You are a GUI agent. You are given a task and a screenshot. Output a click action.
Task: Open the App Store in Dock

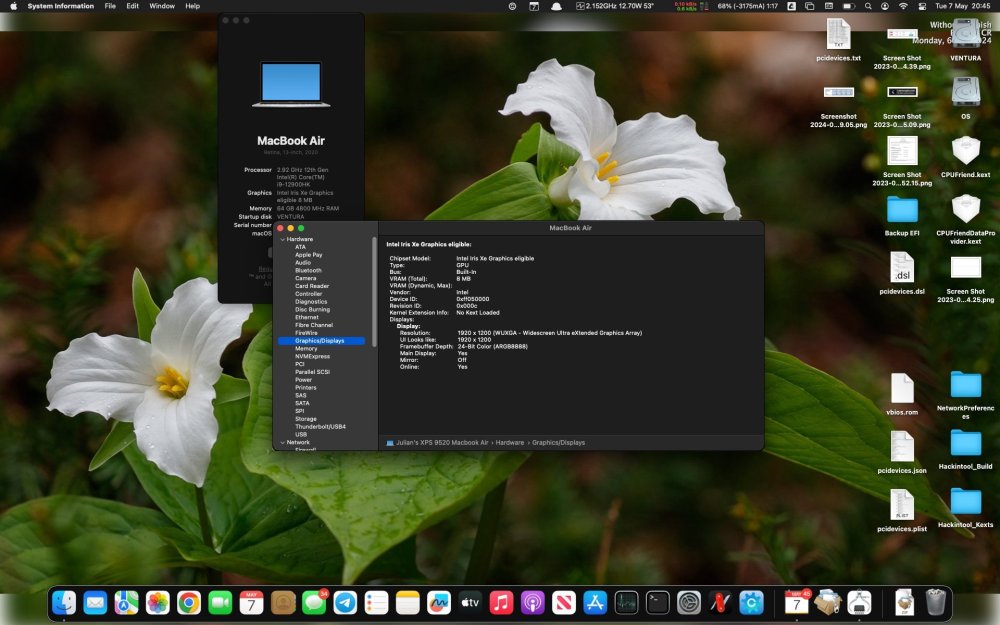click(595, 603)
